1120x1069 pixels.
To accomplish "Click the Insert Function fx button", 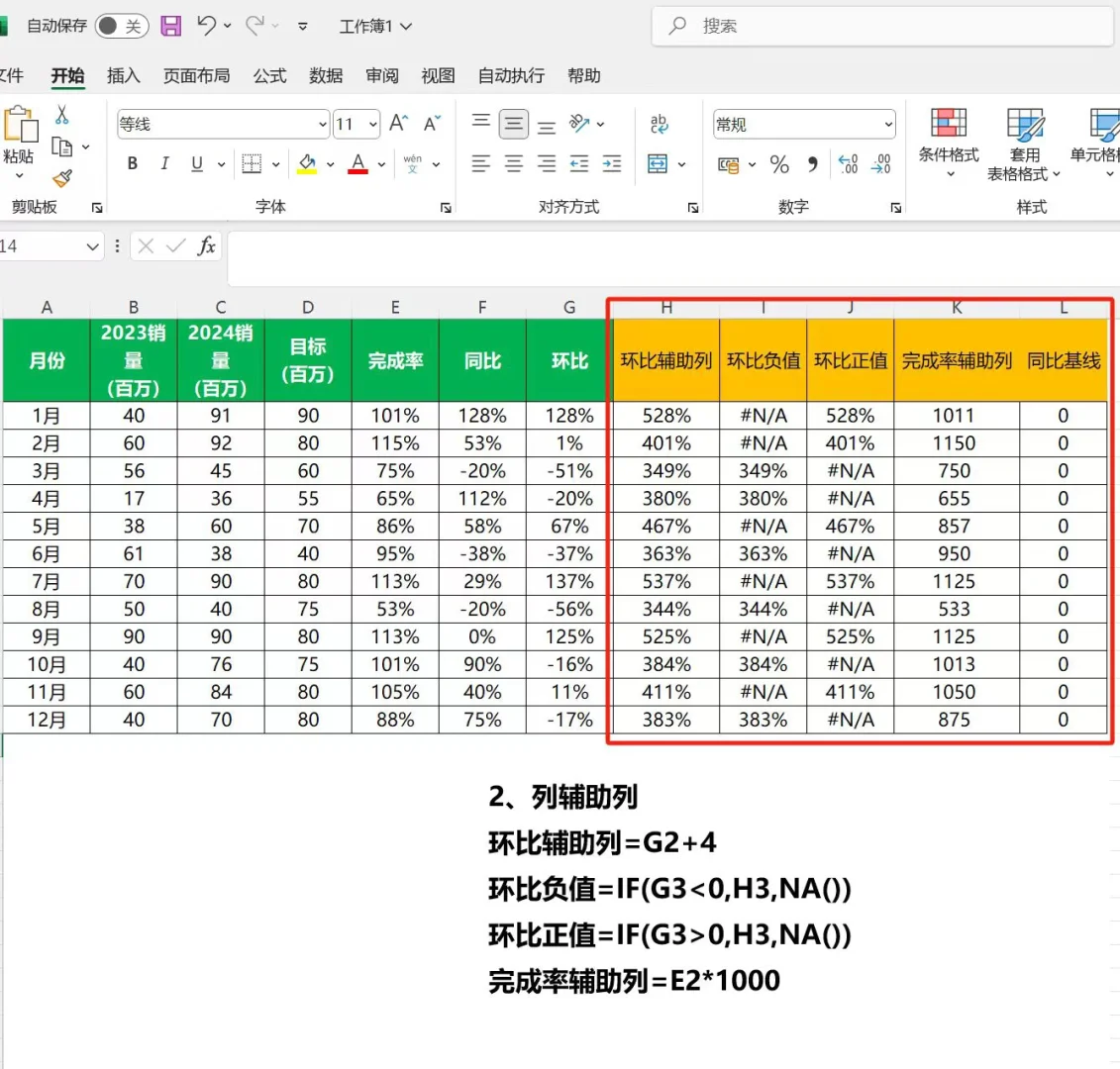I will pos(206,246).
